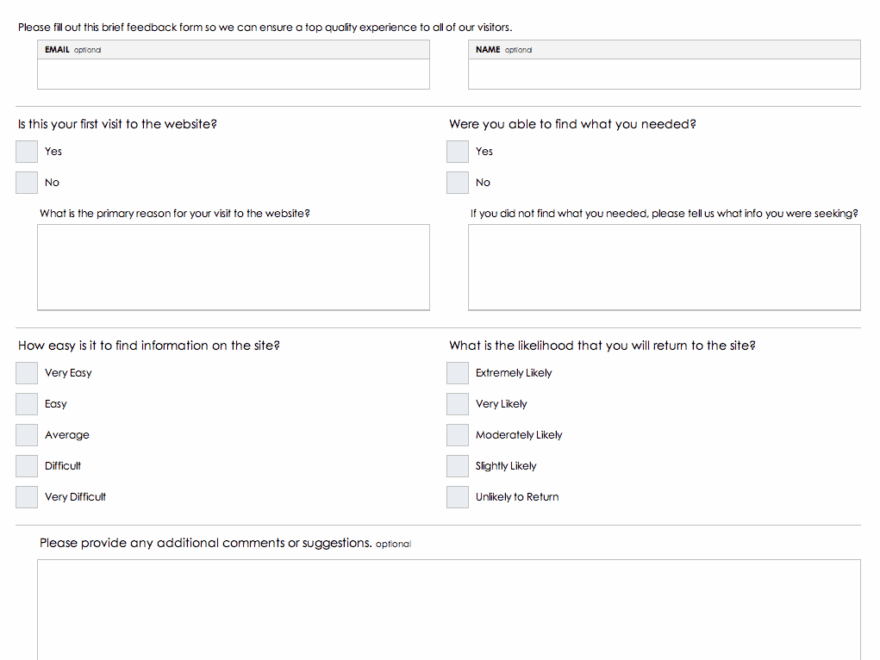Select Very Difficult for site information ease
Screen dimensions: 880x660
(26, 496)
